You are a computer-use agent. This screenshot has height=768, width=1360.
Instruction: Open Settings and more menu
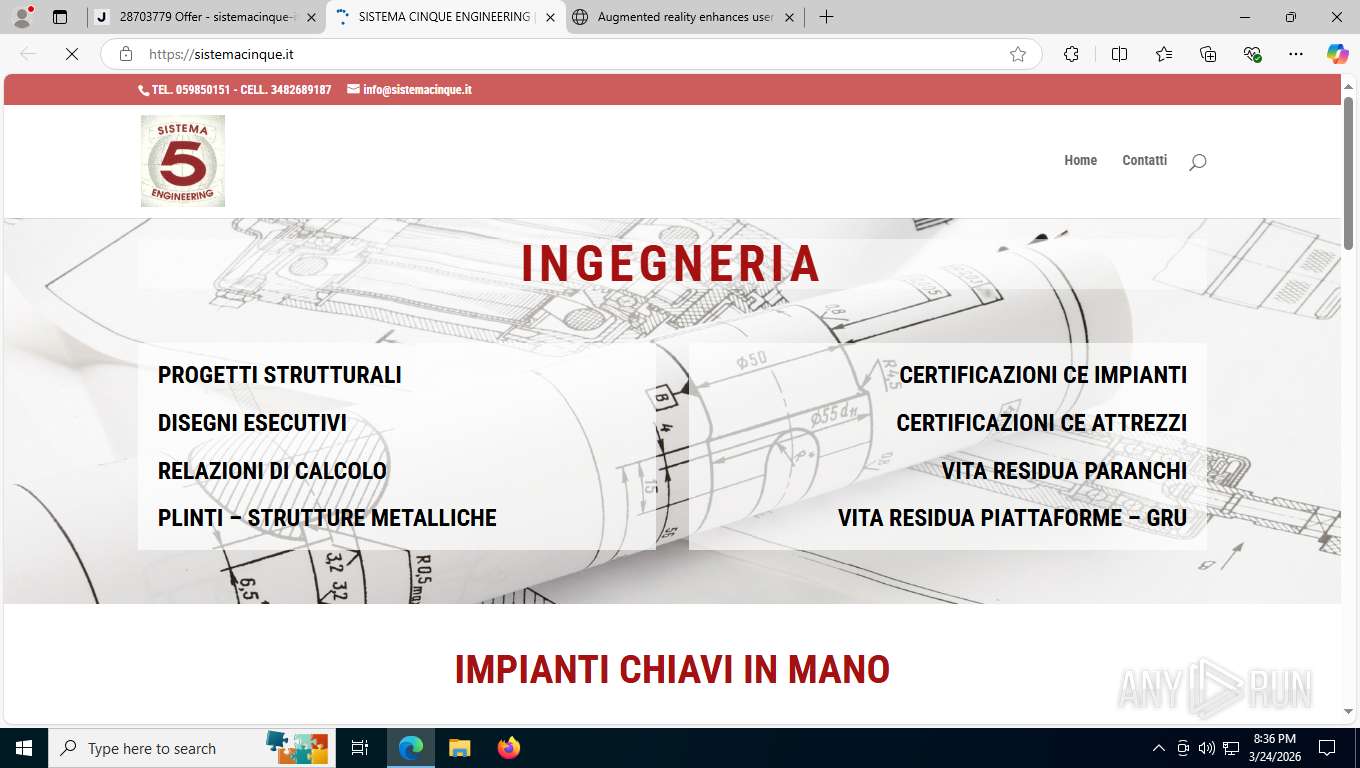pyautogui.click(x=1296, y=54)
